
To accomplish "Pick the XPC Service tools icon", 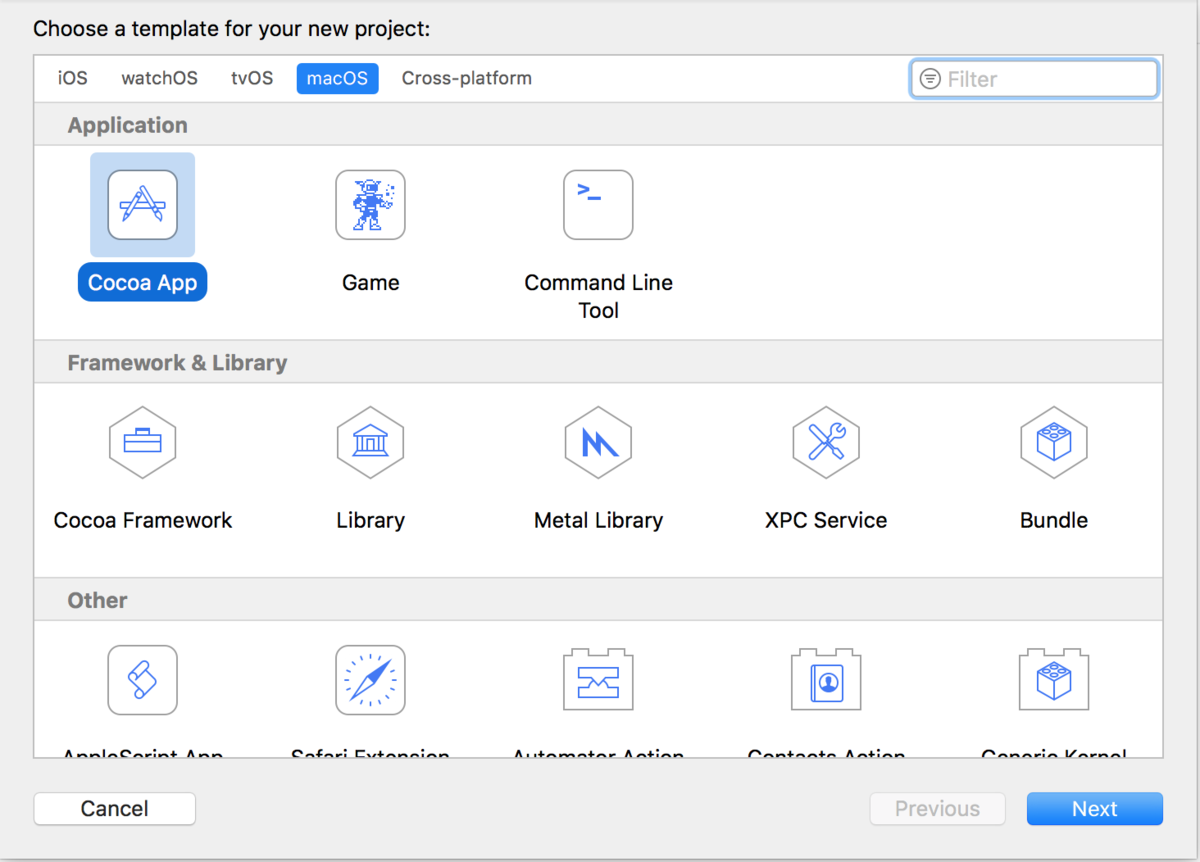I will point(826,442).
